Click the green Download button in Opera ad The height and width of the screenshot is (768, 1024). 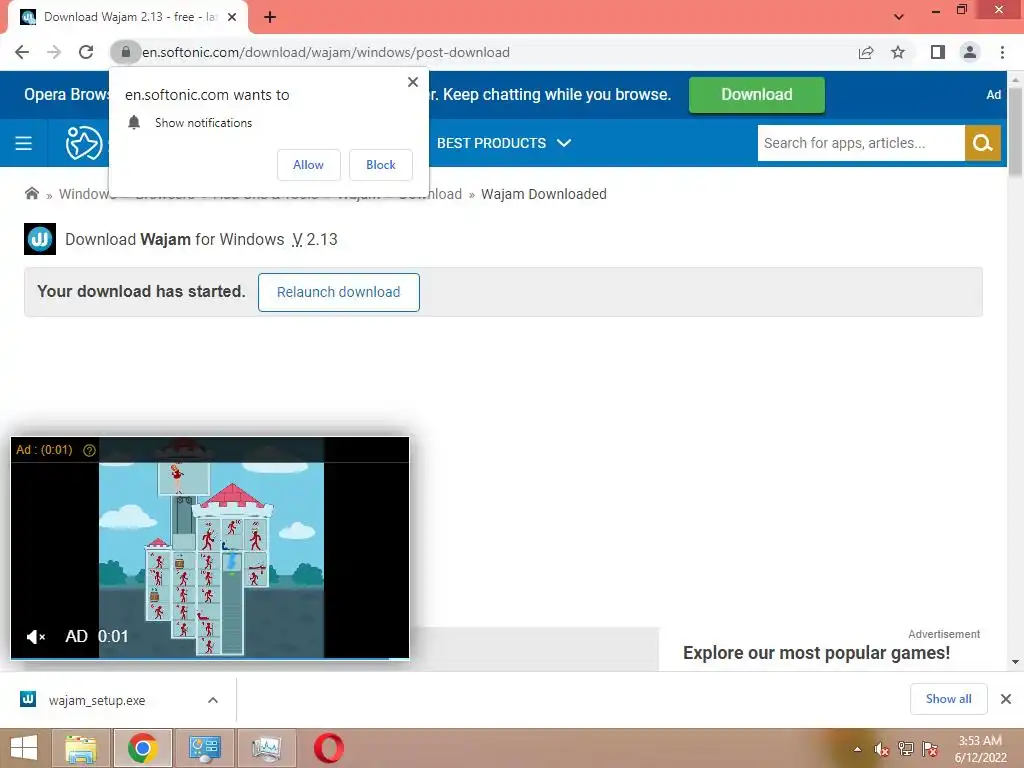click(x=756, y=95)
